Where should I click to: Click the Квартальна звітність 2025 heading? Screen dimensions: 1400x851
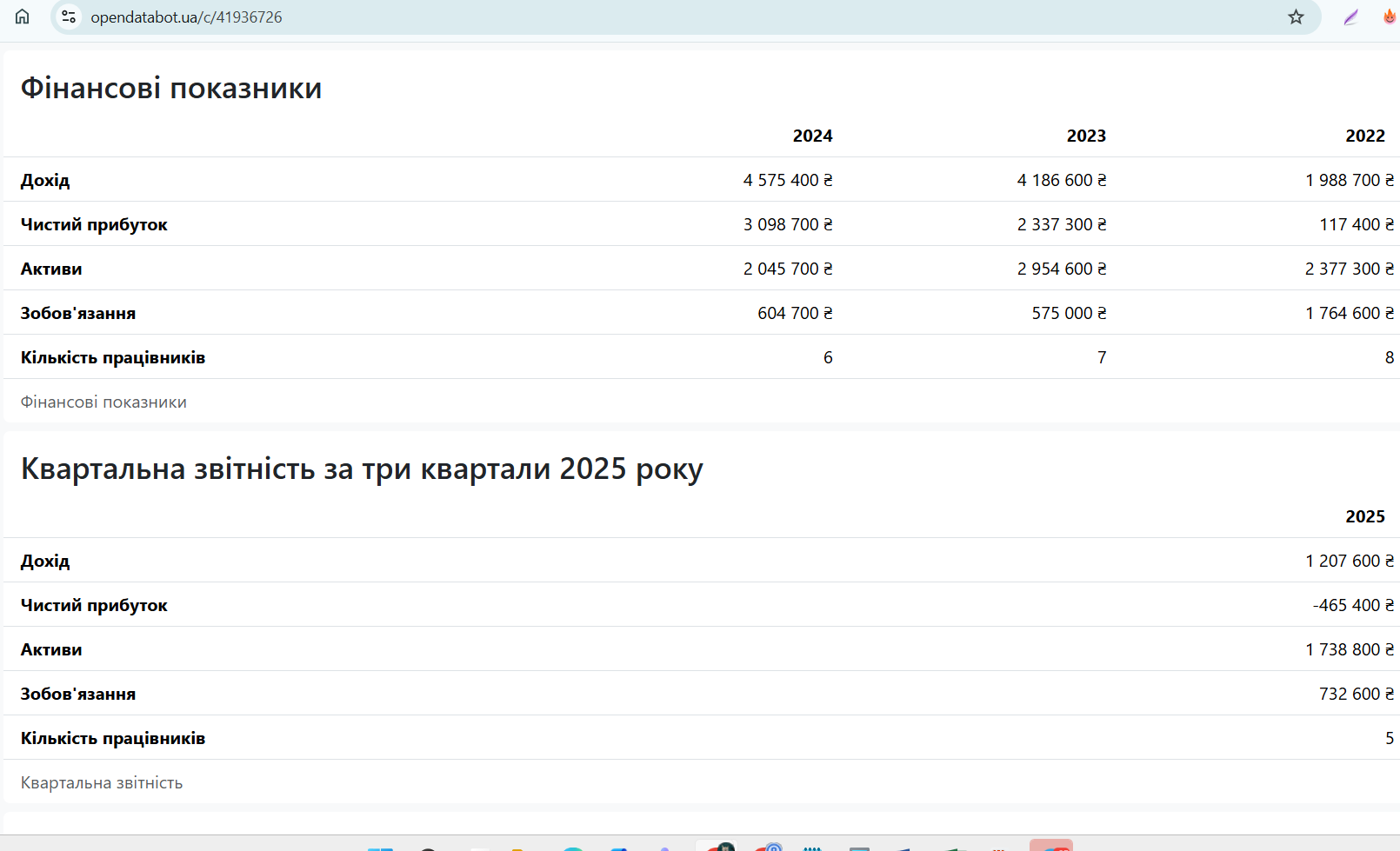362,469
